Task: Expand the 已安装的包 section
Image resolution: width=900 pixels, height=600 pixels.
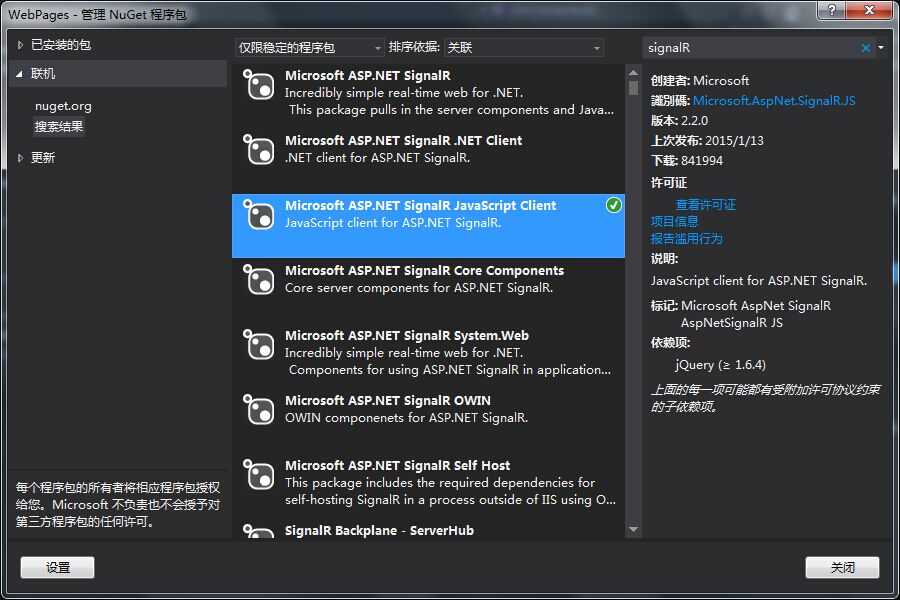Action: [x=21, y=45]
